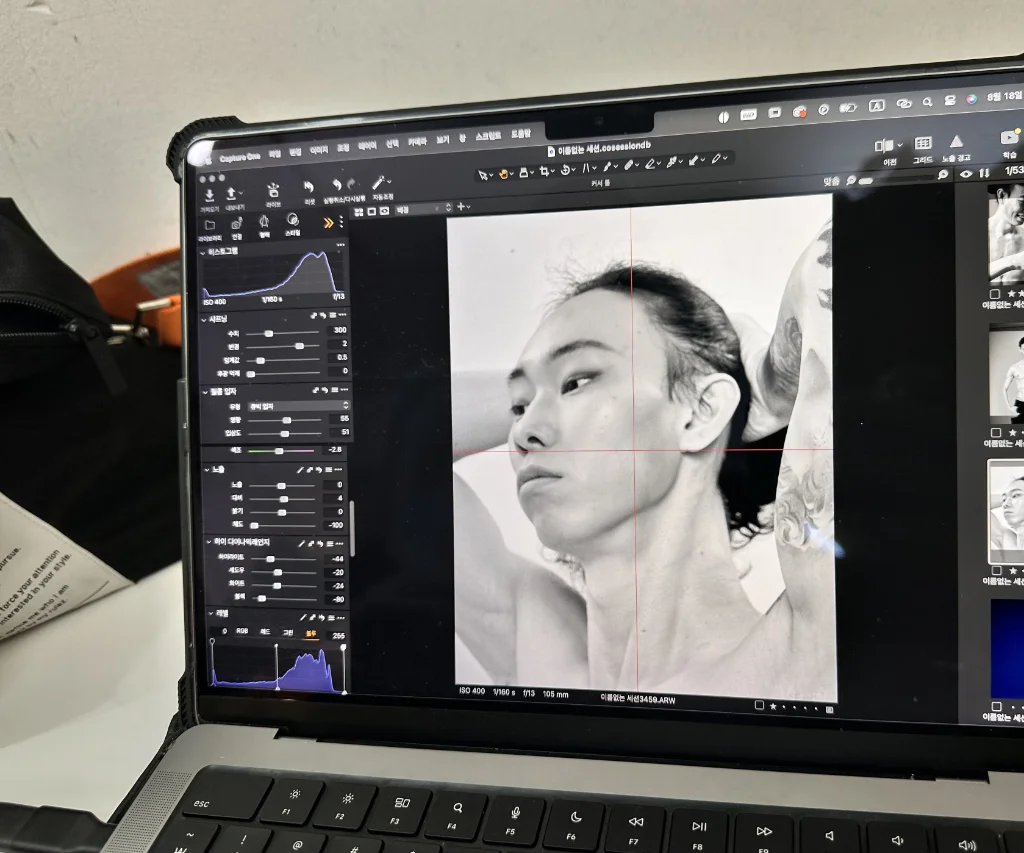Open the 레이어 menu
Viewport: 1024px width, 853px height.
pos(367,147)
